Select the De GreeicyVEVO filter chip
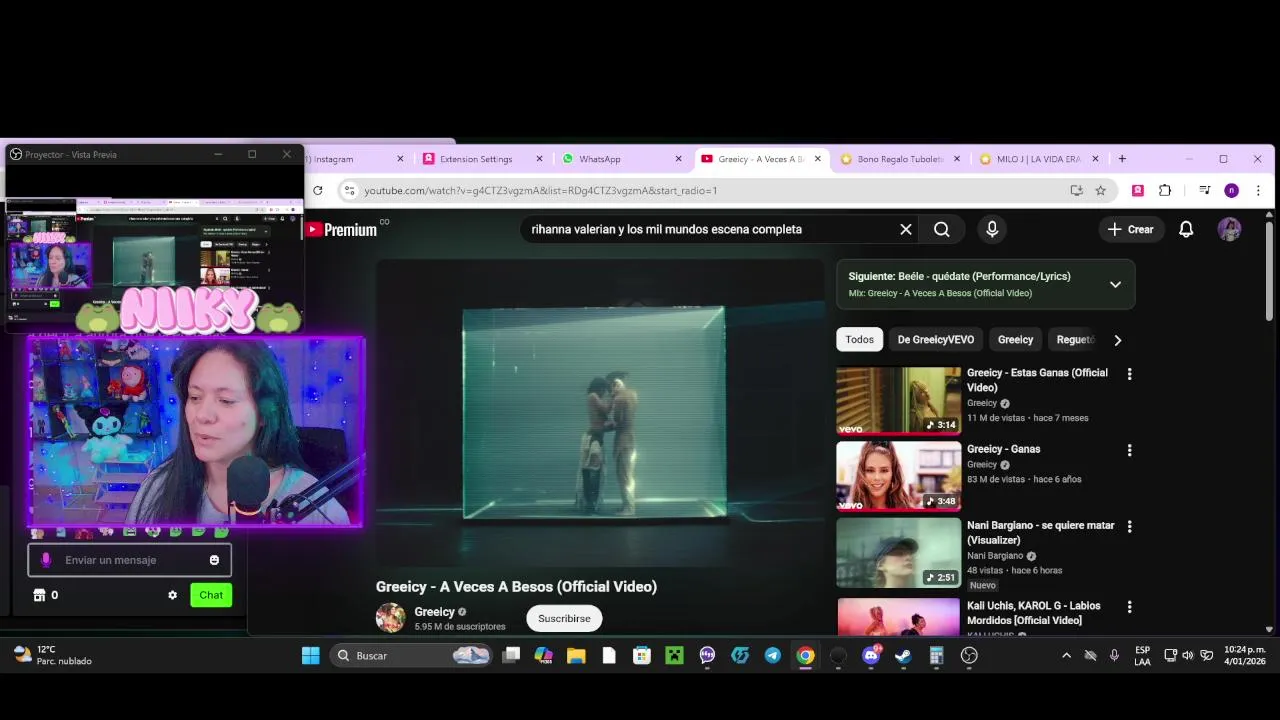 click(x=936, y=340)
